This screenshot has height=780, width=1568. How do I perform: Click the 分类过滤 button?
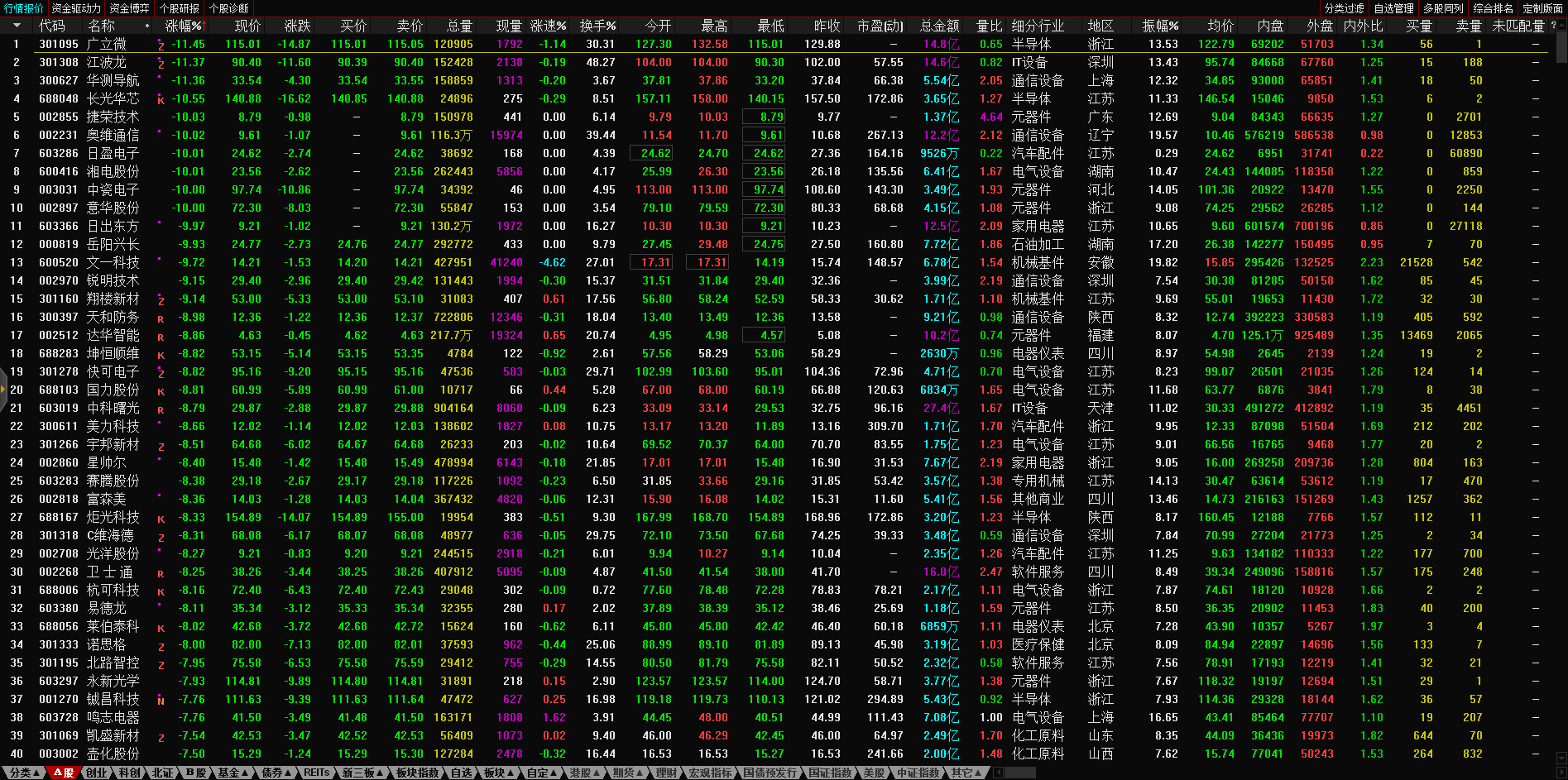point(1345,8)
